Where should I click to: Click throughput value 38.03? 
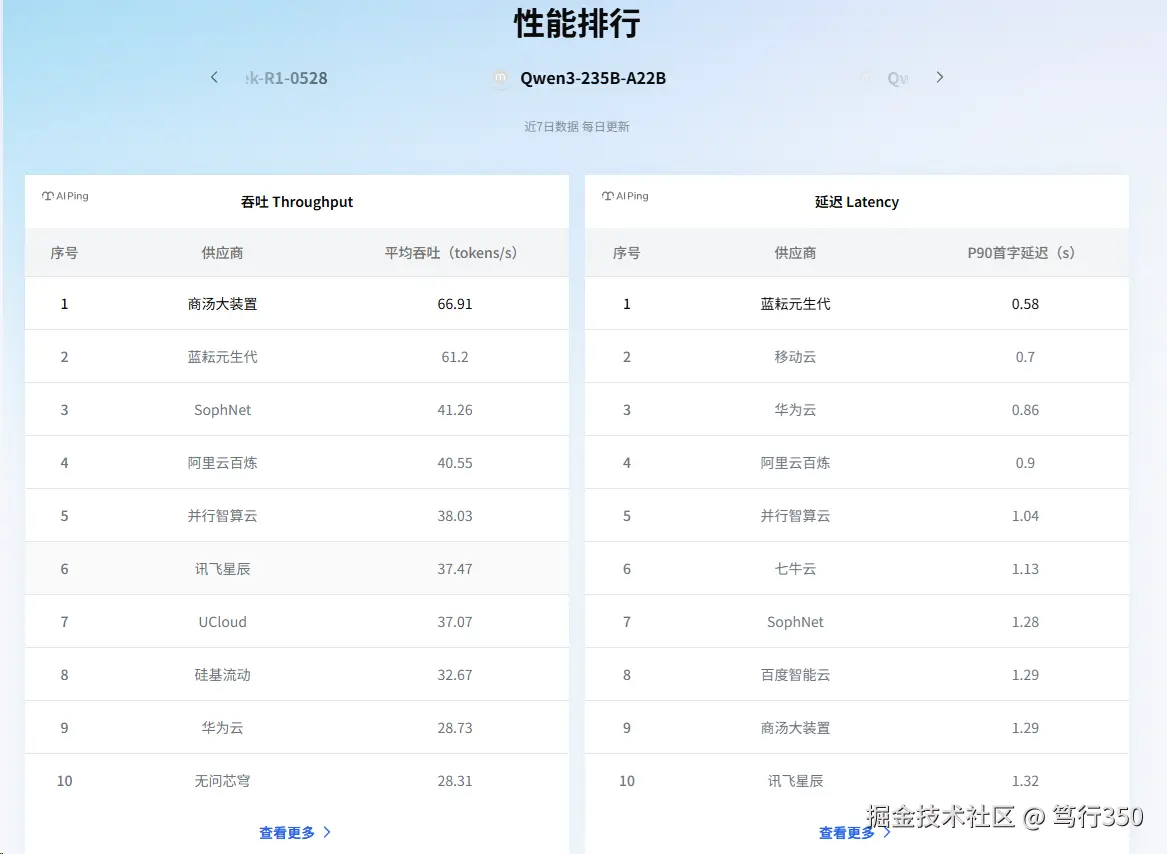455,515
